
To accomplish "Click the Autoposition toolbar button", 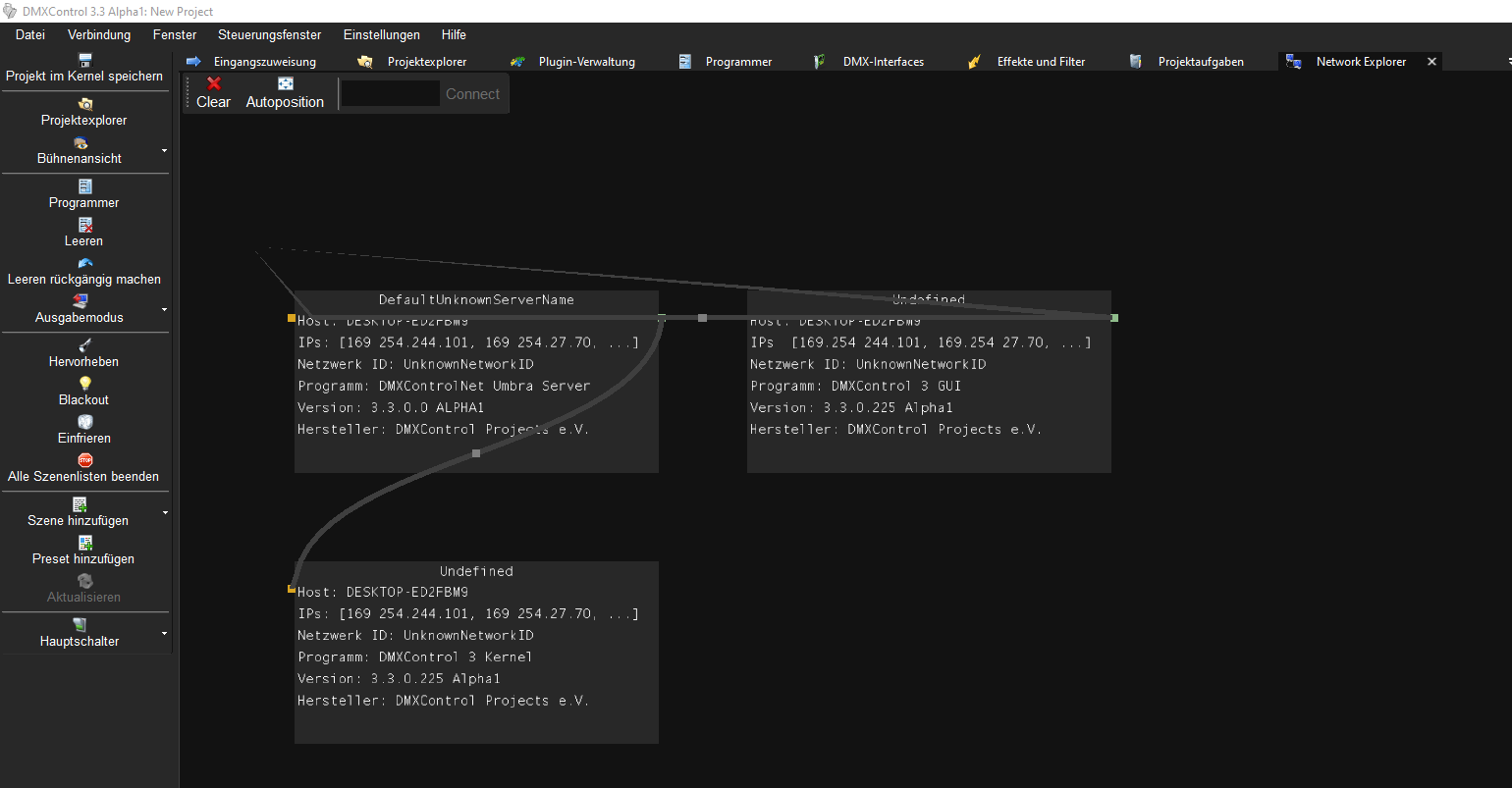I will (x=285, y=93).
